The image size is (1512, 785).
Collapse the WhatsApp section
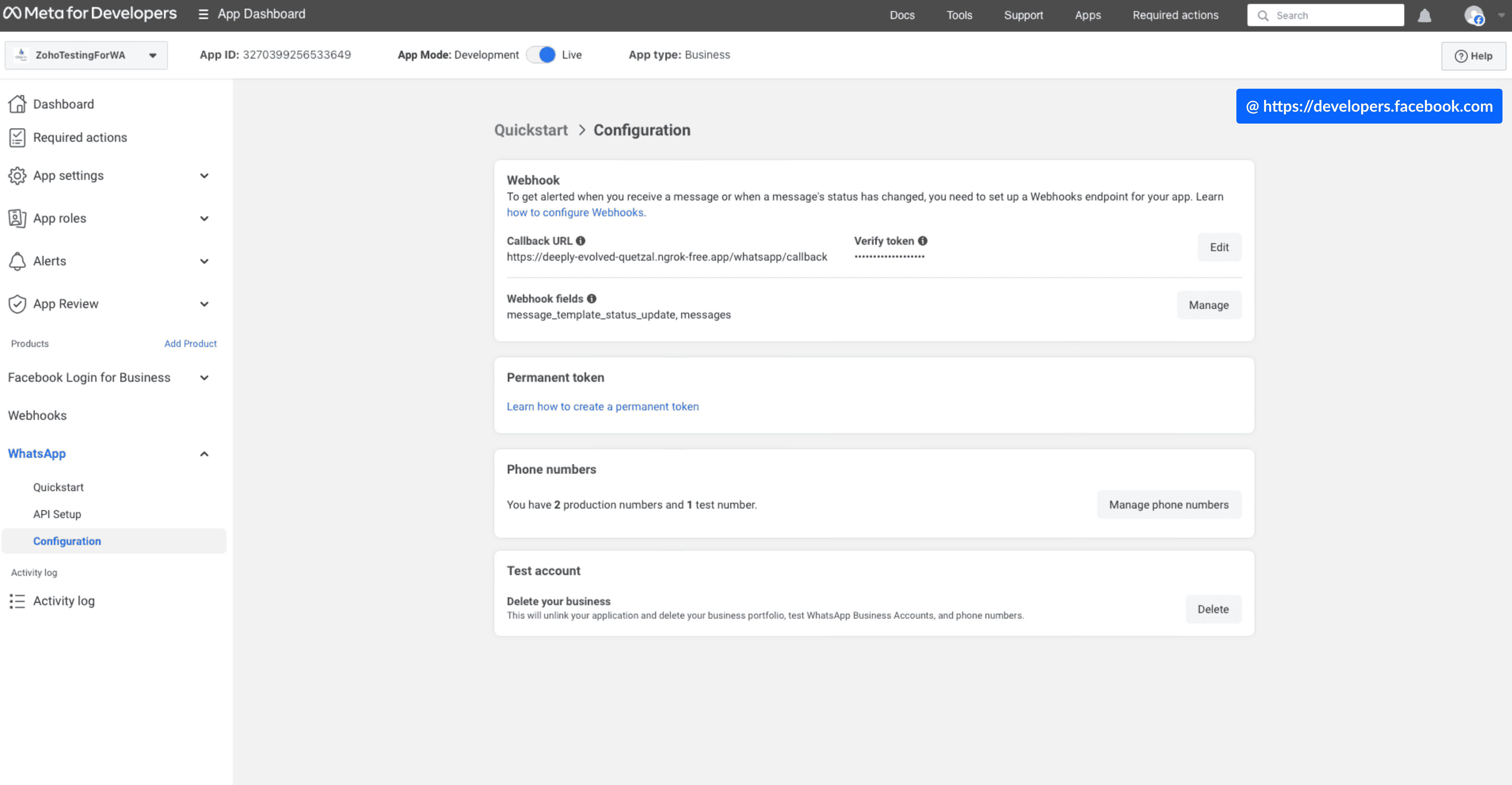pos(204,453)
